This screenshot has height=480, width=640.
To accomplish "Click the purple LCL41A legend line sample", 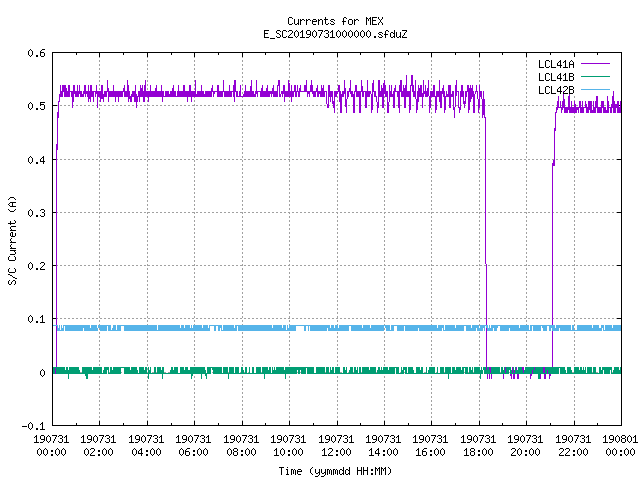I will pos(595,64).
